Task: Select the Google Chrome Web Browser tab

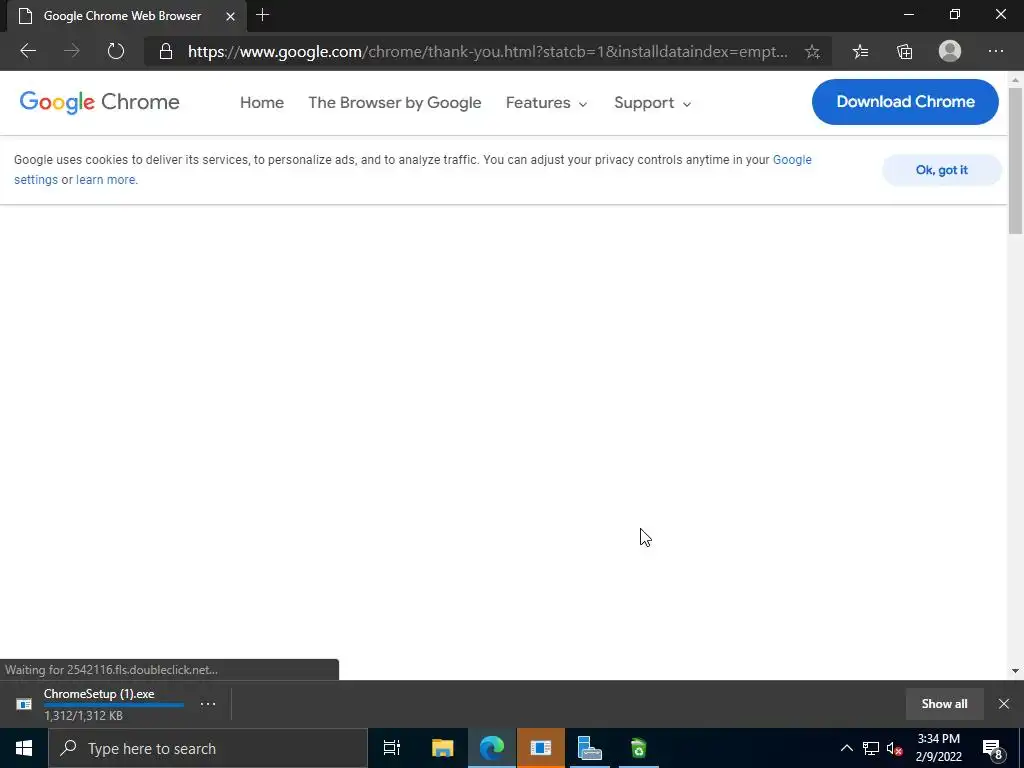Action: click(x=127, y=16)
